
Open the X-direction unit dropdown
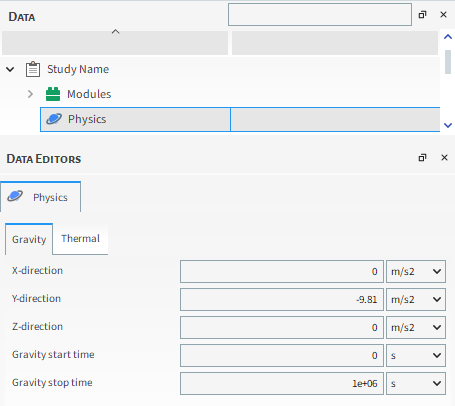pos(416,272)
